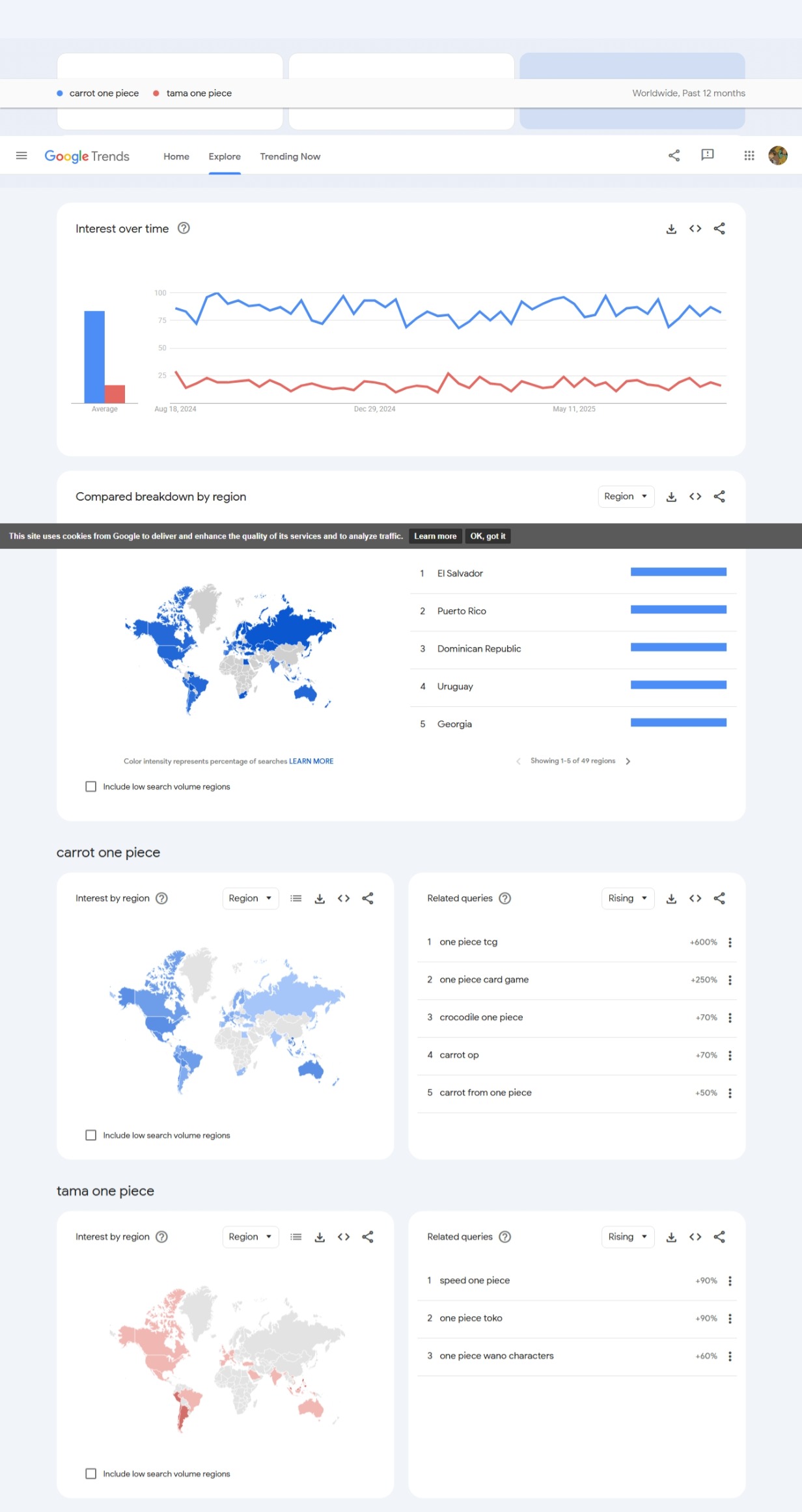
Task: Open help for carrot one piece Interest by region
Action: pos(162,898)
